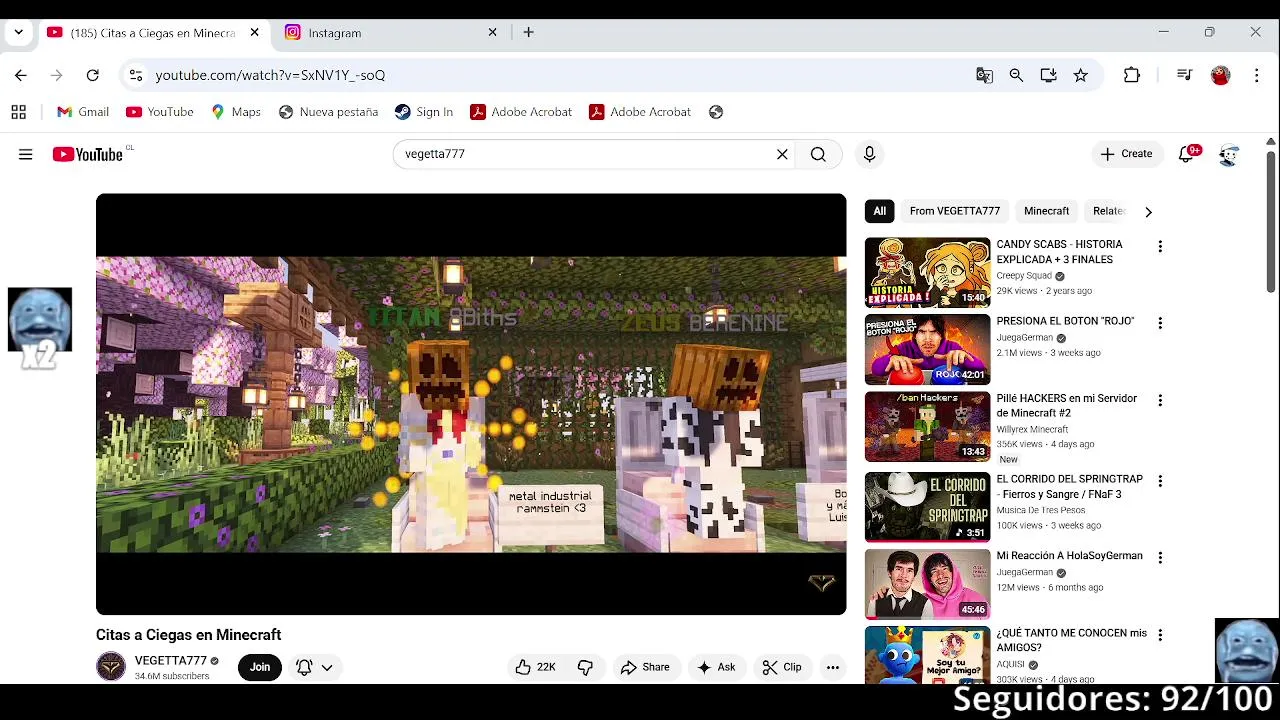Open the Maps bookmark
Viewport: 1280px width, 720px height.
click(x=236, y=112)
